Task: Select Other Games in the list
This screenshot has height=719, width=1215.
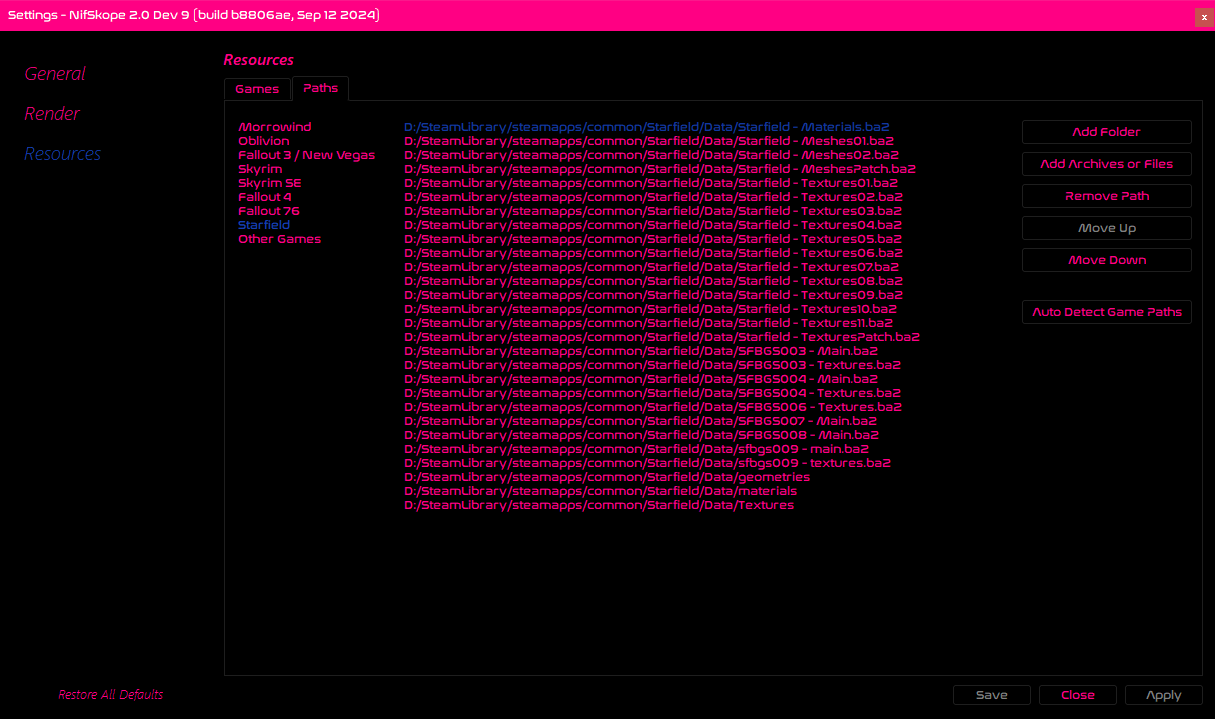Action: [x=280, y=239]
